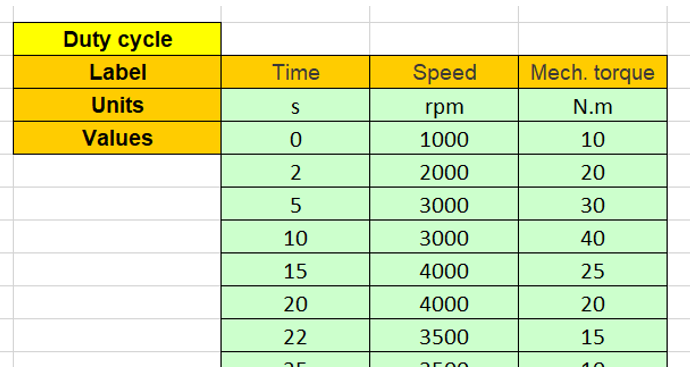Select the Time cell containing 0

(295, 138)
